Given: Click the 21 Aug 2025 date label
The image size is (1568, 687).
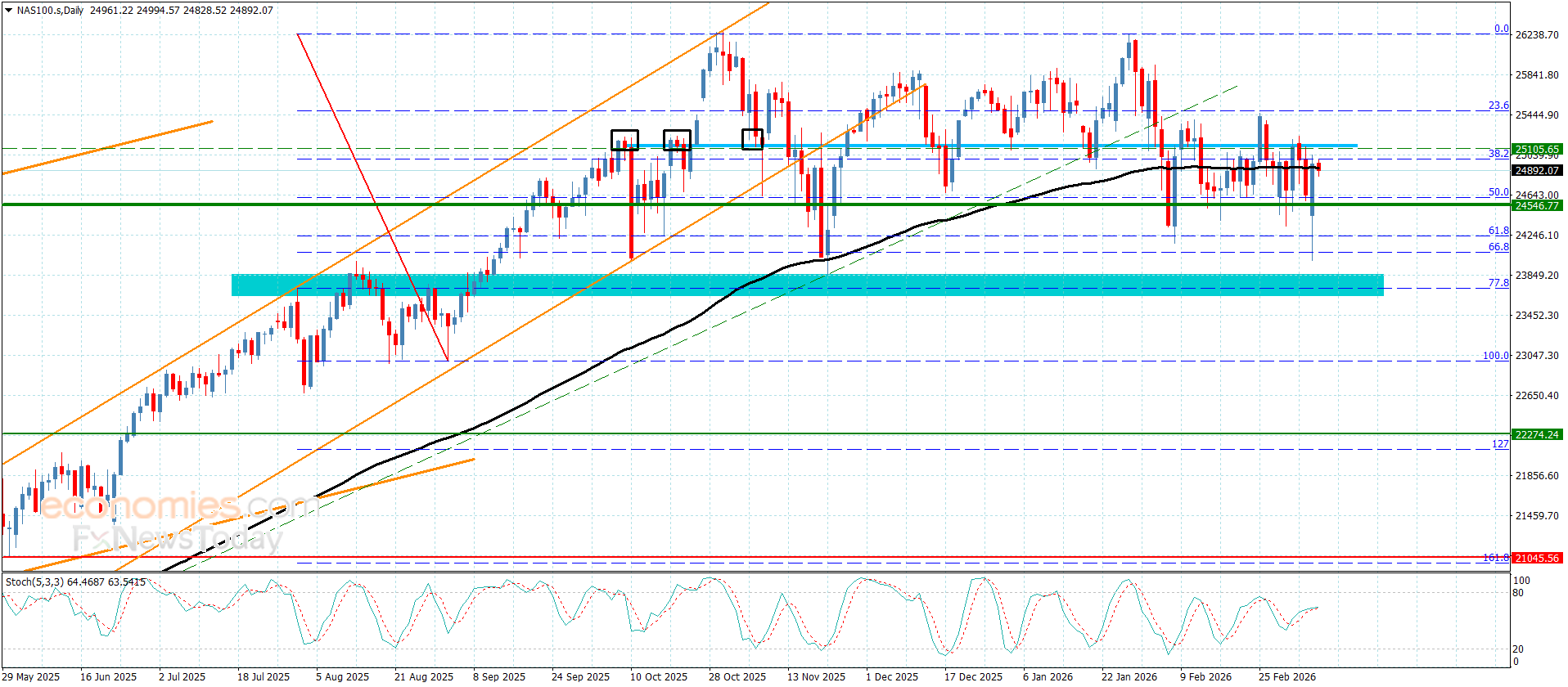Looking at the screenshot, I should tap(423, 676).
